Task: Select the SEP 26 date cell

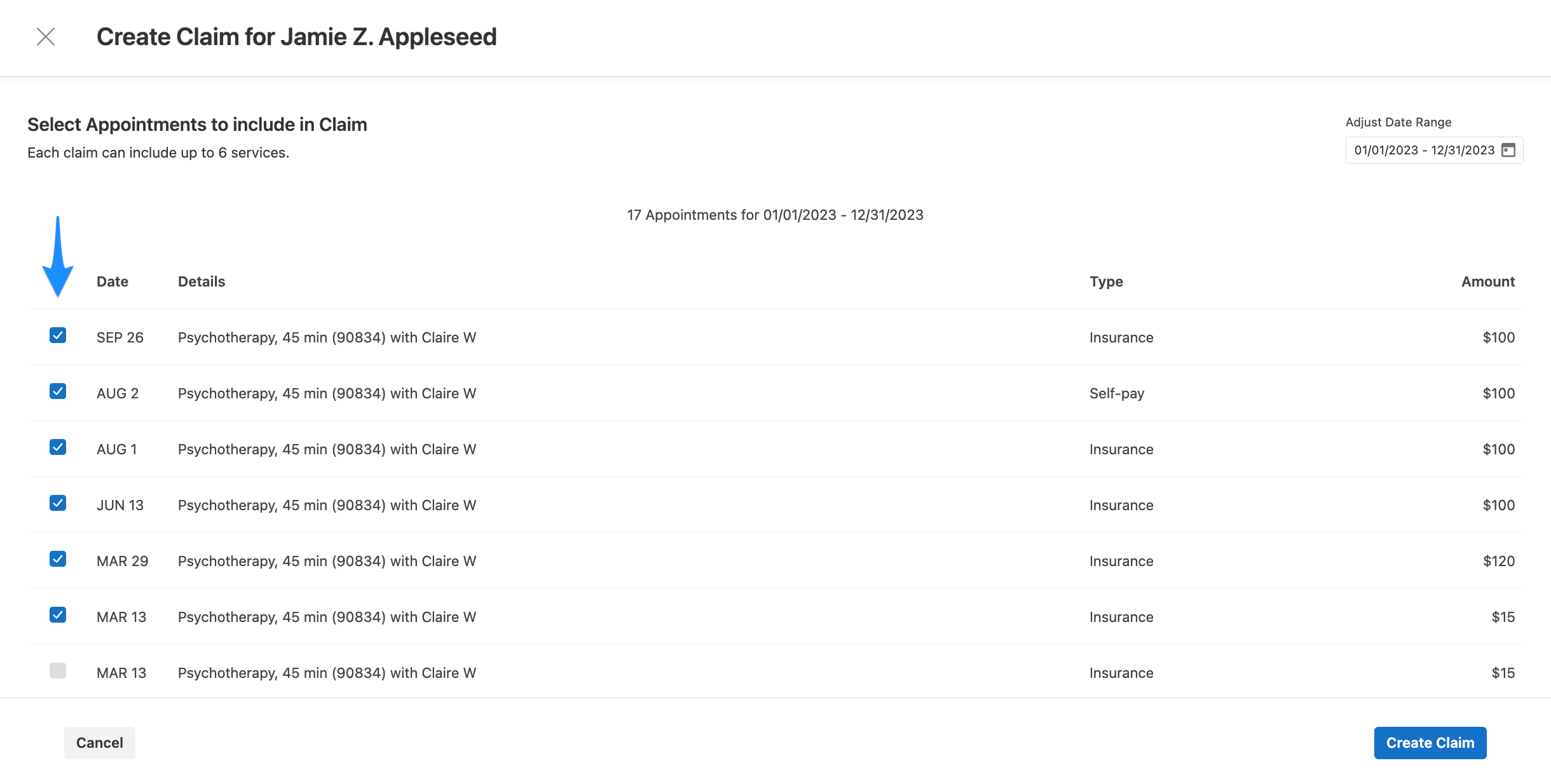Action: 120,337
